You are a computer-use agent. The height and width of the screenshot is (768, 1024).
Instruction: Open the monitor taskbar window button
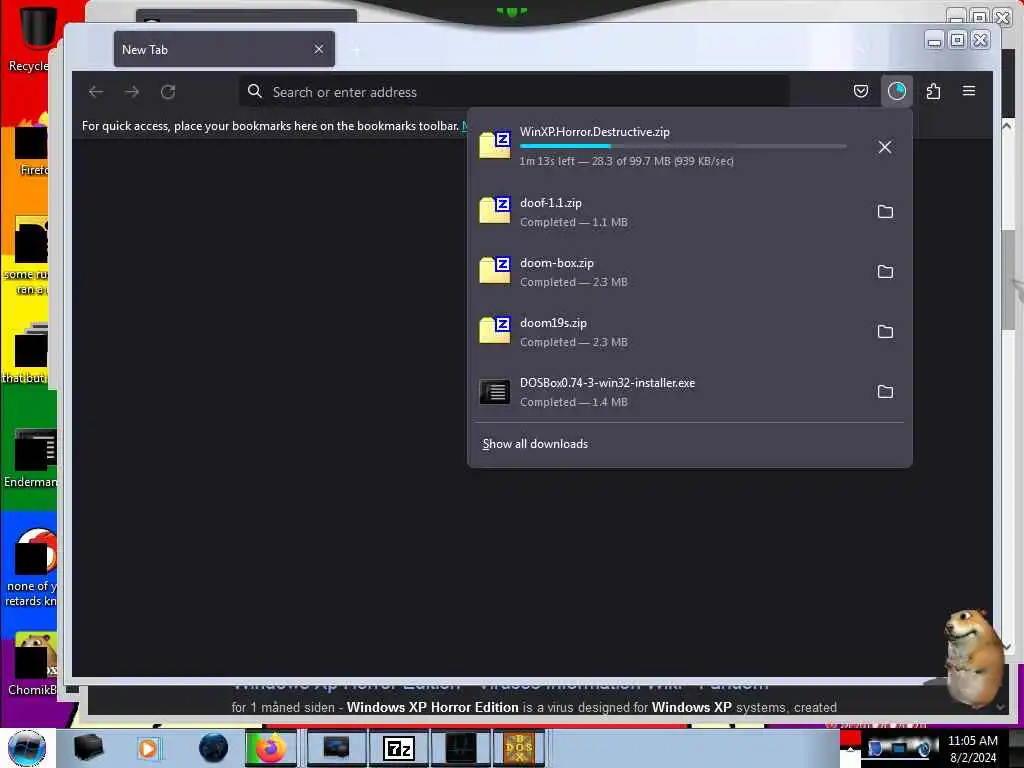[336, 748]
